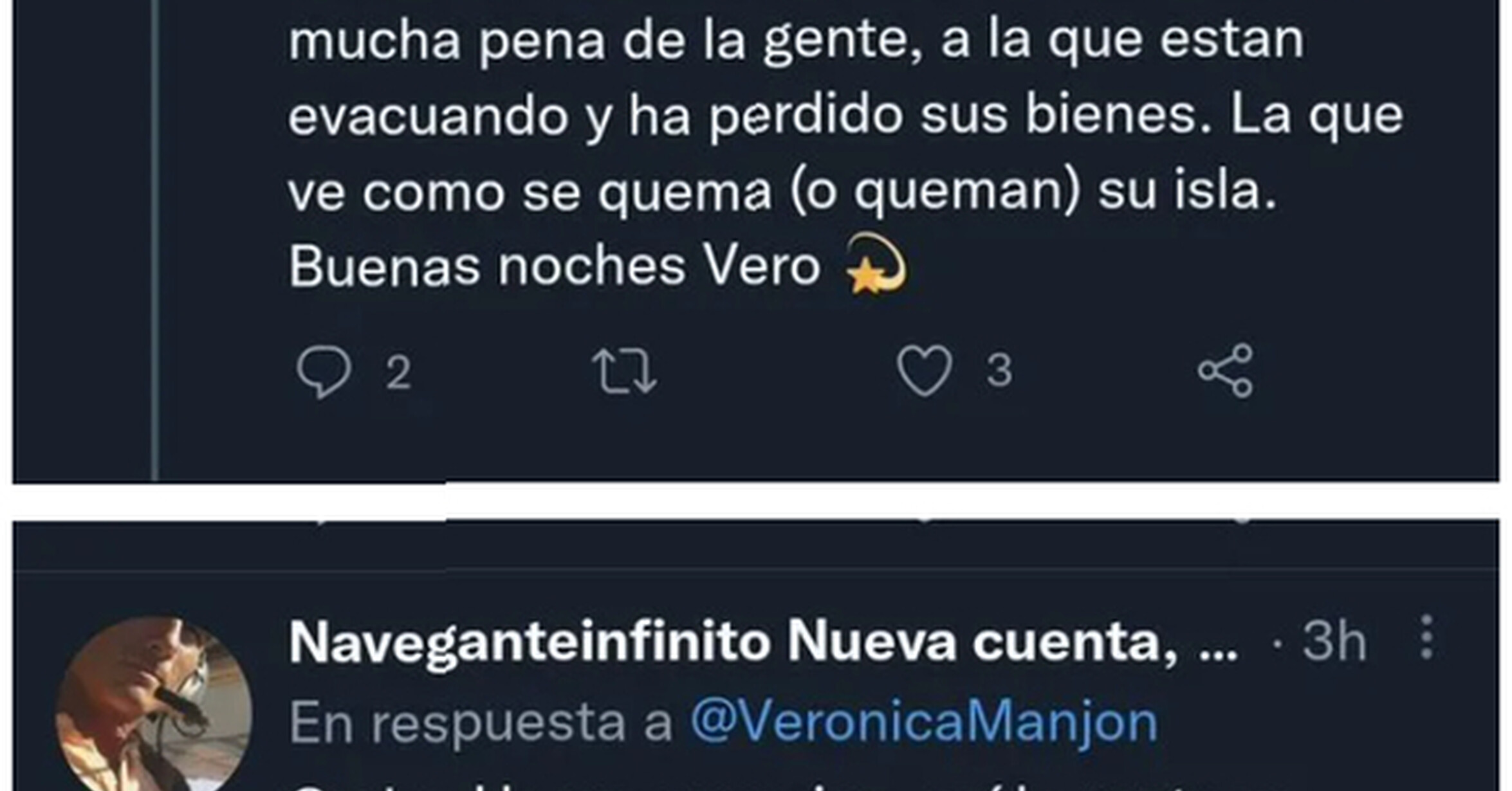Open the @VeronicaManjon mention link
Viewport: 1512px width, 791px height.
pos(924,723)
